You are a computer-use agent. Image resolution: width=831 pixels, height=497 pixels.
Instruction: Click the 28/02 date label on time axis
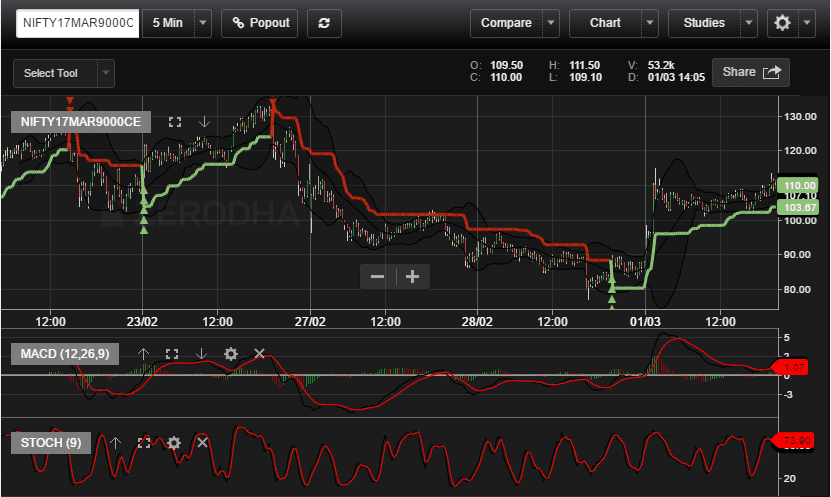pos(477,322)
